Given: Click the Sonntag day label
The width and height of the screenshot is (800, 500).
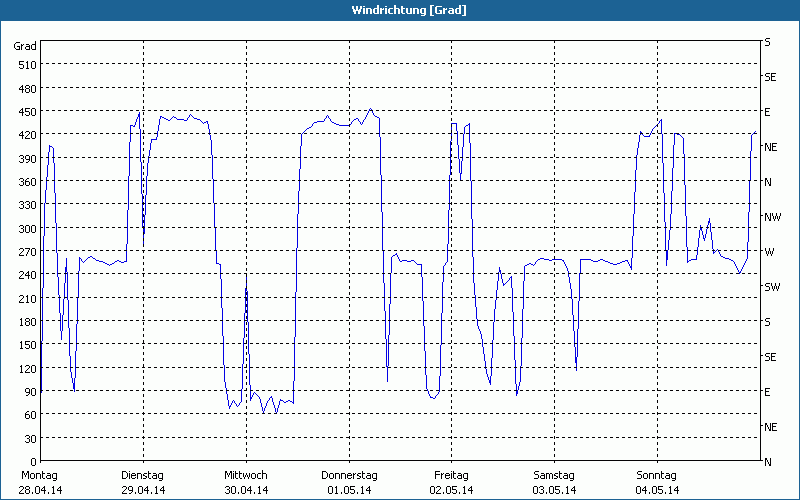Looking at the screenshot, I should tap(657, 475).
